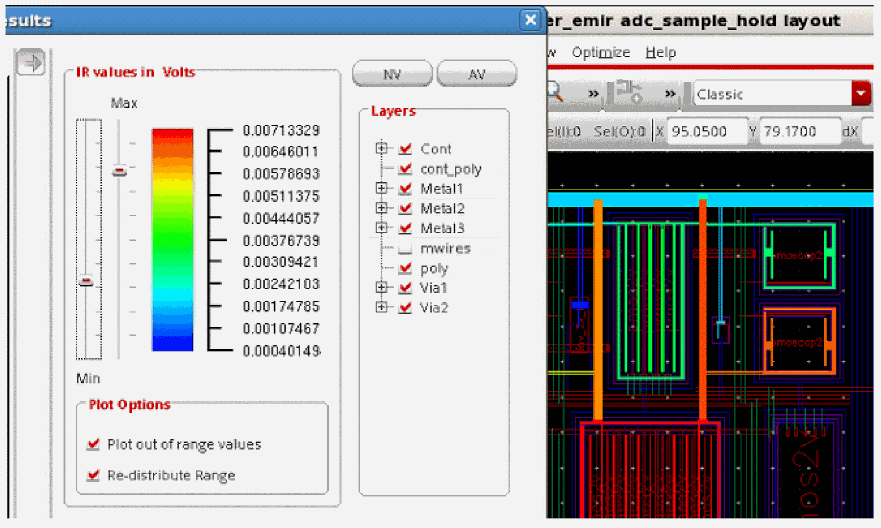Viewport: 881px width, 528px height.
Task: Click the Min IR value slider handle
Action: tap(87, 282)
